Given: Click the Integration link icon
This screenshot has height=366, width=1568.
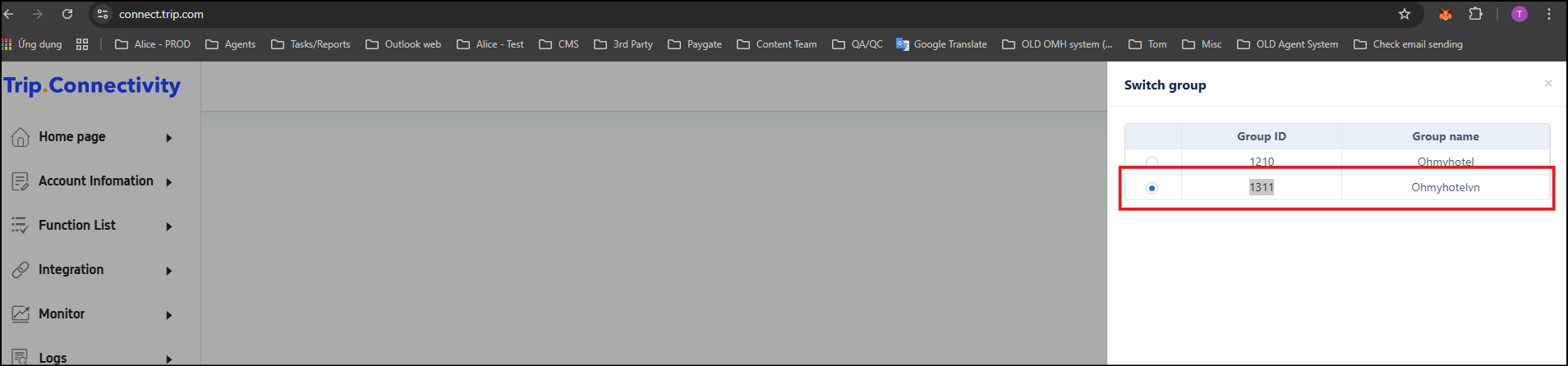Looking at the screenshot, I should point(21,270).
